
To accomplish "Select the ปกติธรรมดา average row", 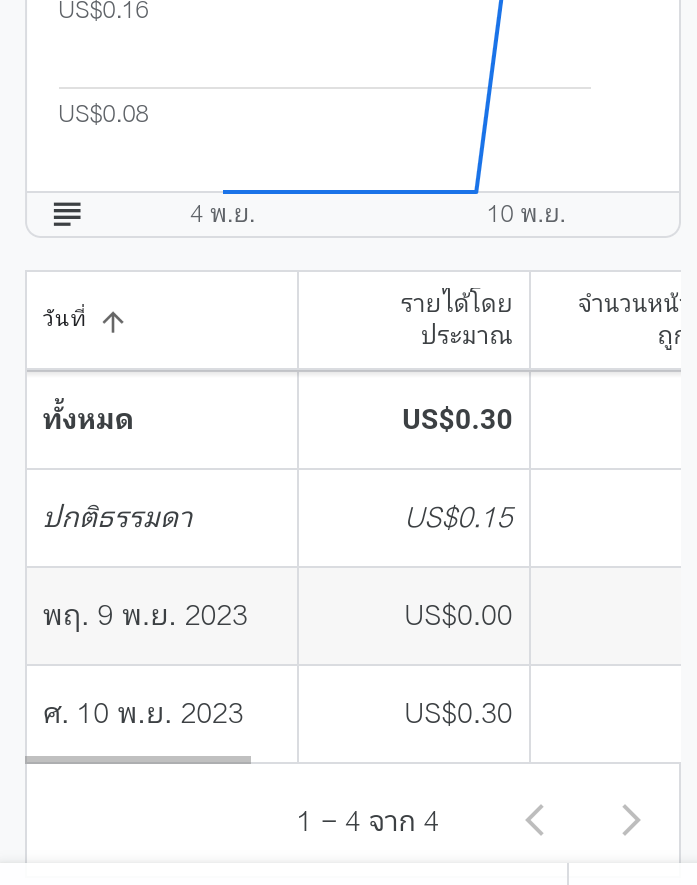I will pos(353,518).
